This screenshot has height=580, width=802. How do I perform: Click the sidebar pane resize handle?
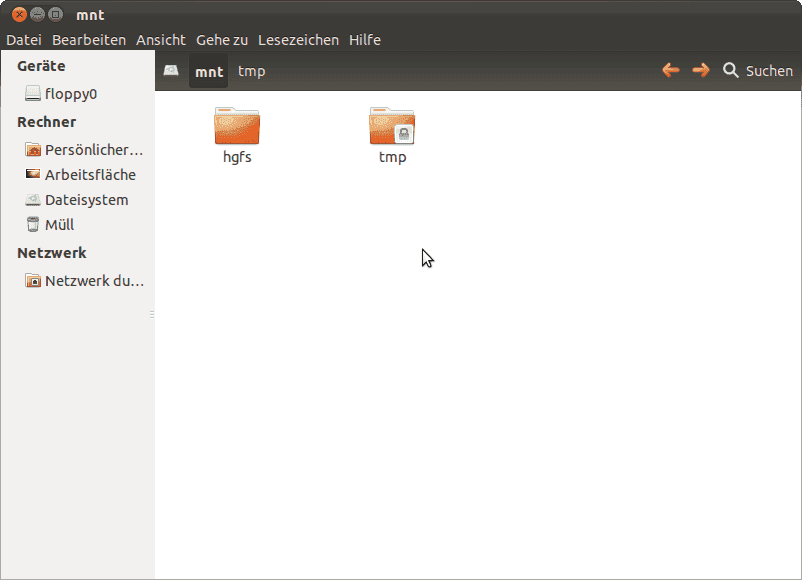[152, 315]
